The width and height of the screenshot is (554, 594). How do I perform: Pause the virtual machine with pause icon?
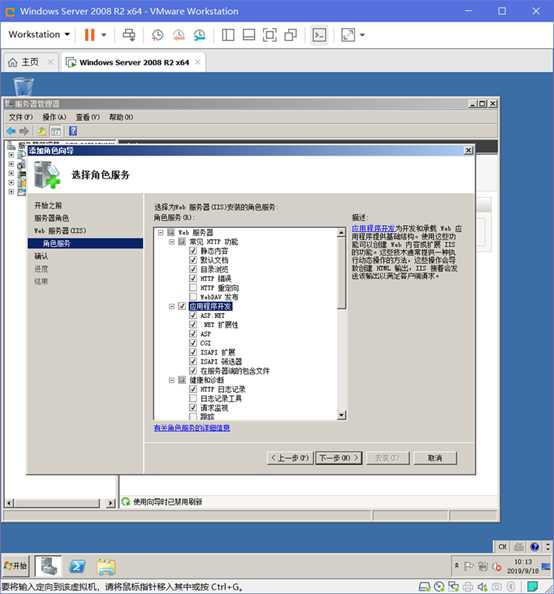click(89, 35)
